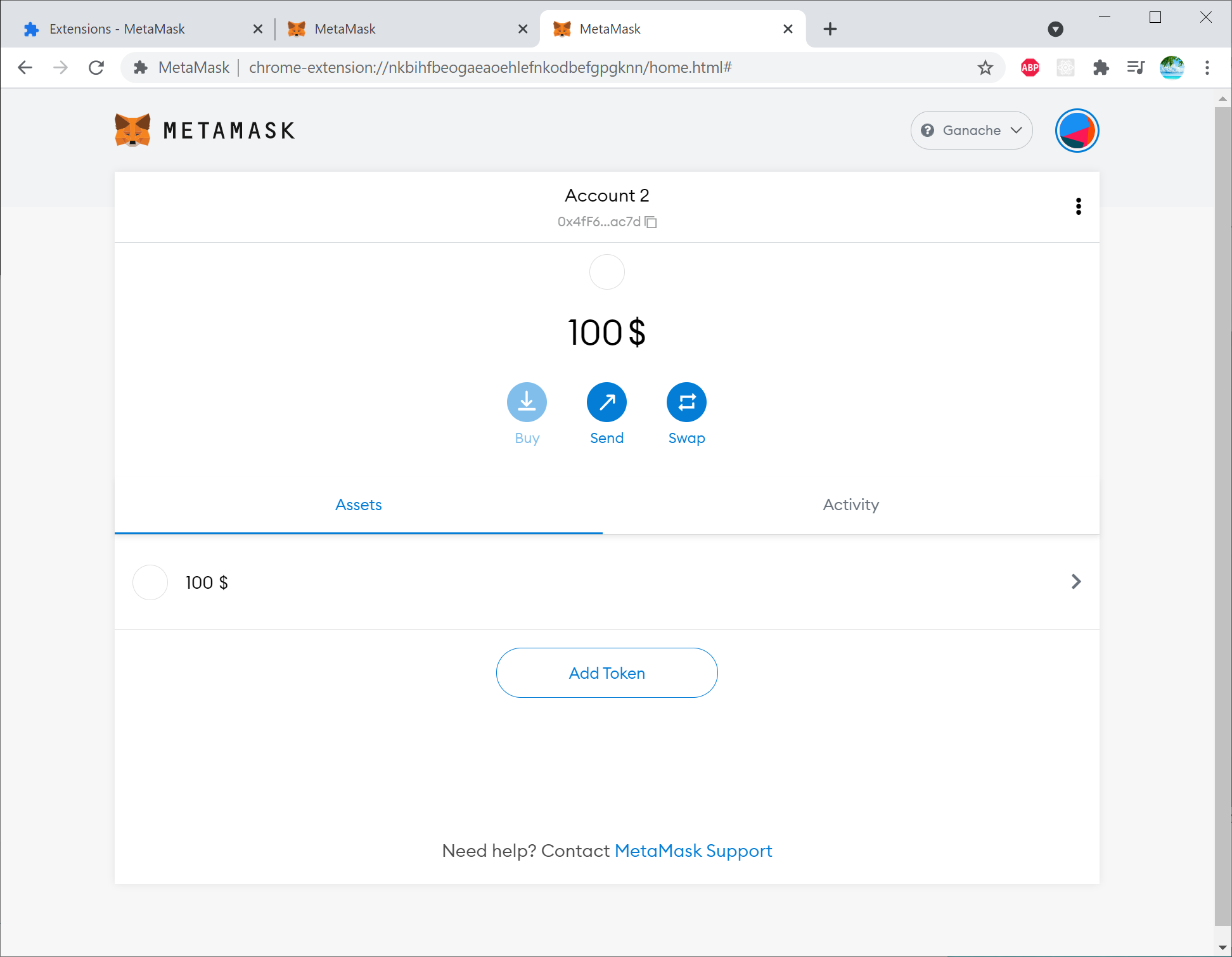The width and height of the screenshot is (1232, 957).
Task: Click the Add Token button
Action: click(x=606, y=673)
